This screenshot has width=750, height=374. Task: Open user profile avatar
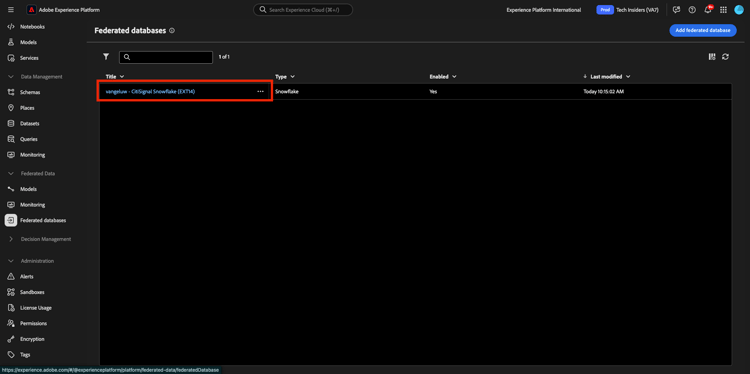pyautogui.click(x=739, y=10)
